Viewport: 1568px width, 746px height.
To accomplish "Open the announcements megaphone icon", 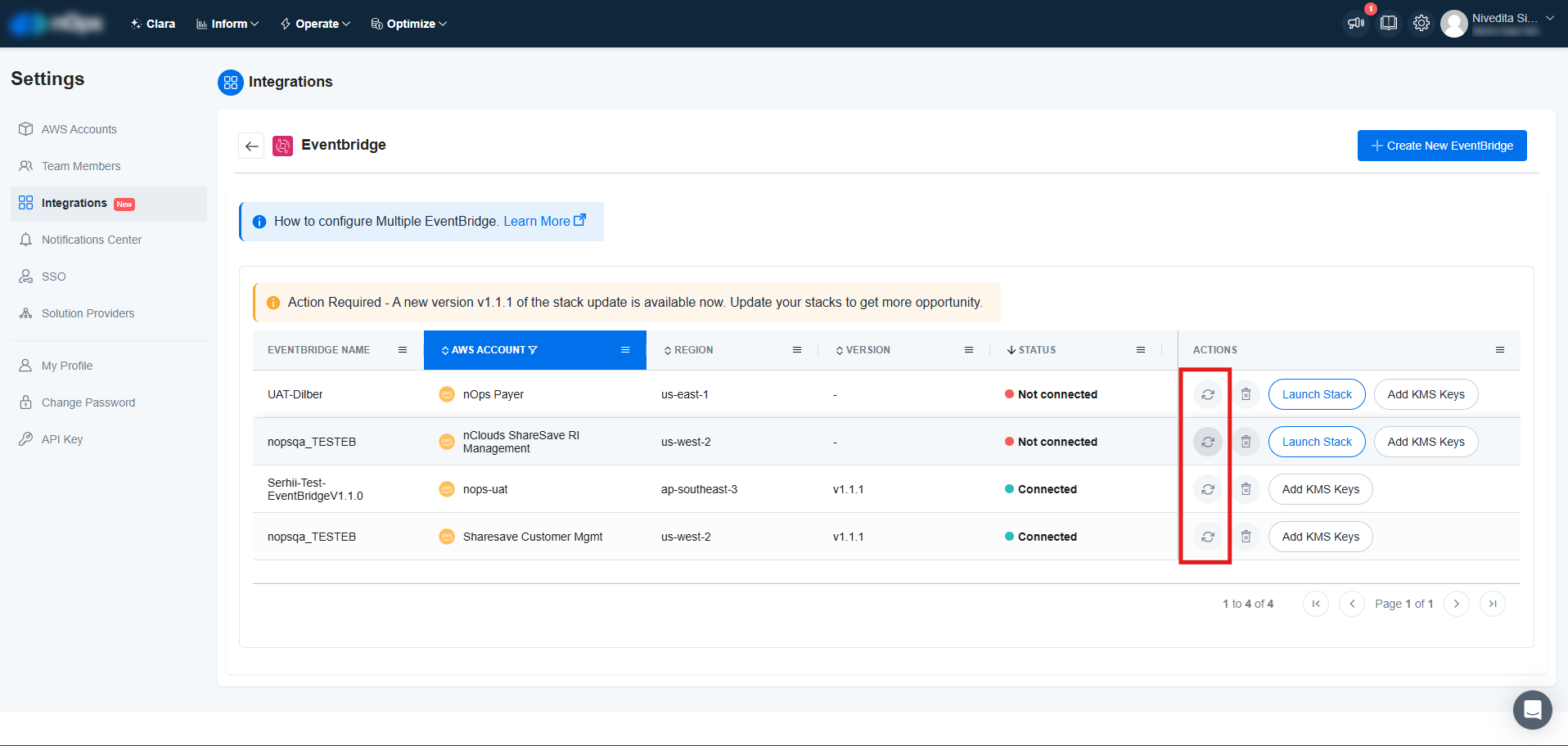I will [1356, 23].
